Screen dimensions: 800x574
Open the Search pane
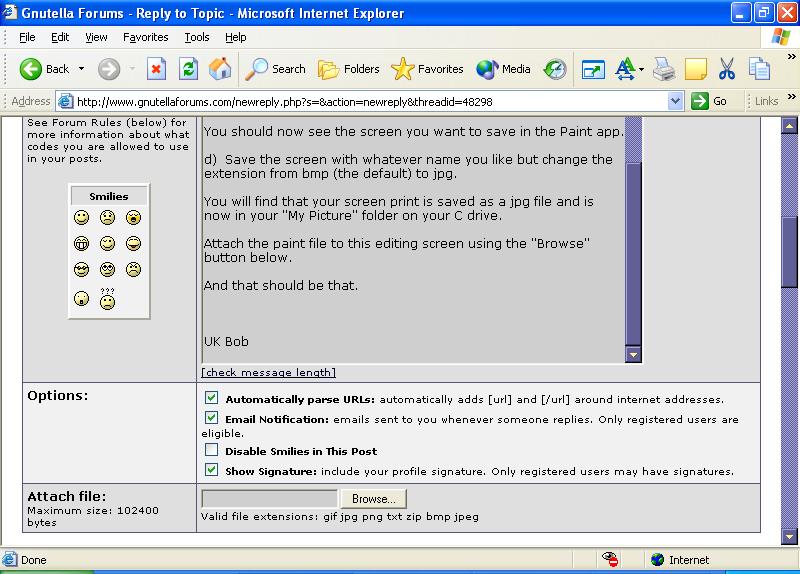(x=275, y=69)
